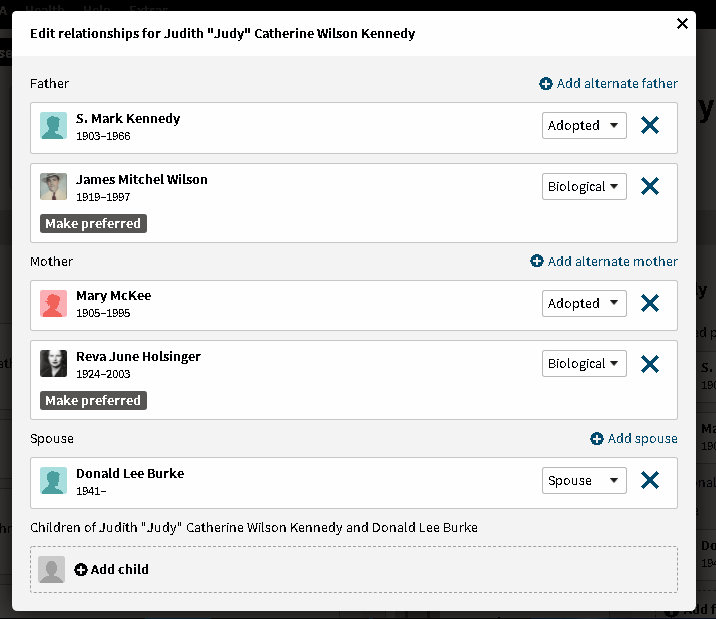Make James Mitchel Wilson preferred father
Image resolution: width=716 pixels, height=619 pixels.
(93, 224)
